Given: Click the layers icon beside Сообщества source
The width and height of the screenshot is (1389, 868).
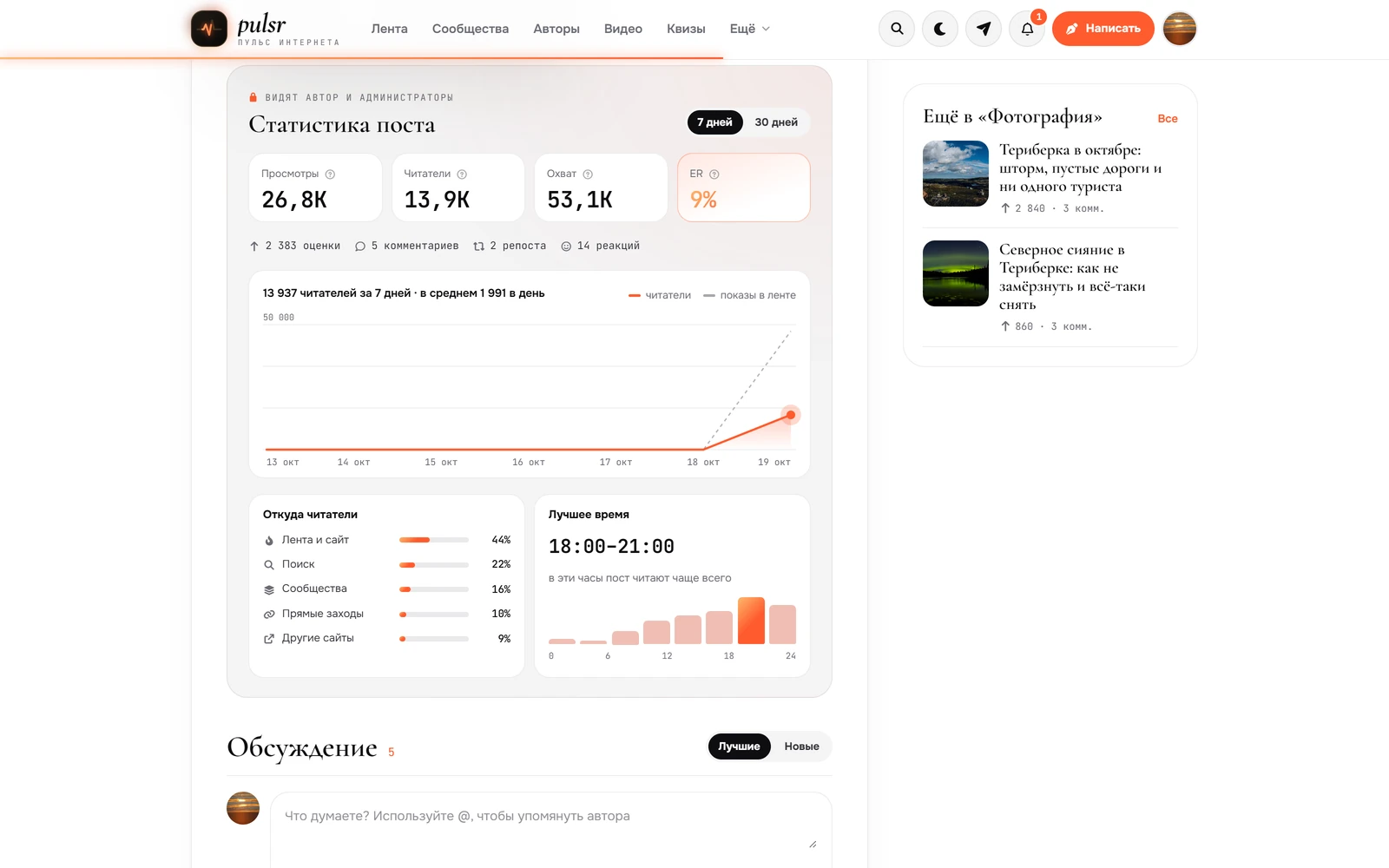Looking at the screenshot, I should pyautogui.click(x=269, y=589).
